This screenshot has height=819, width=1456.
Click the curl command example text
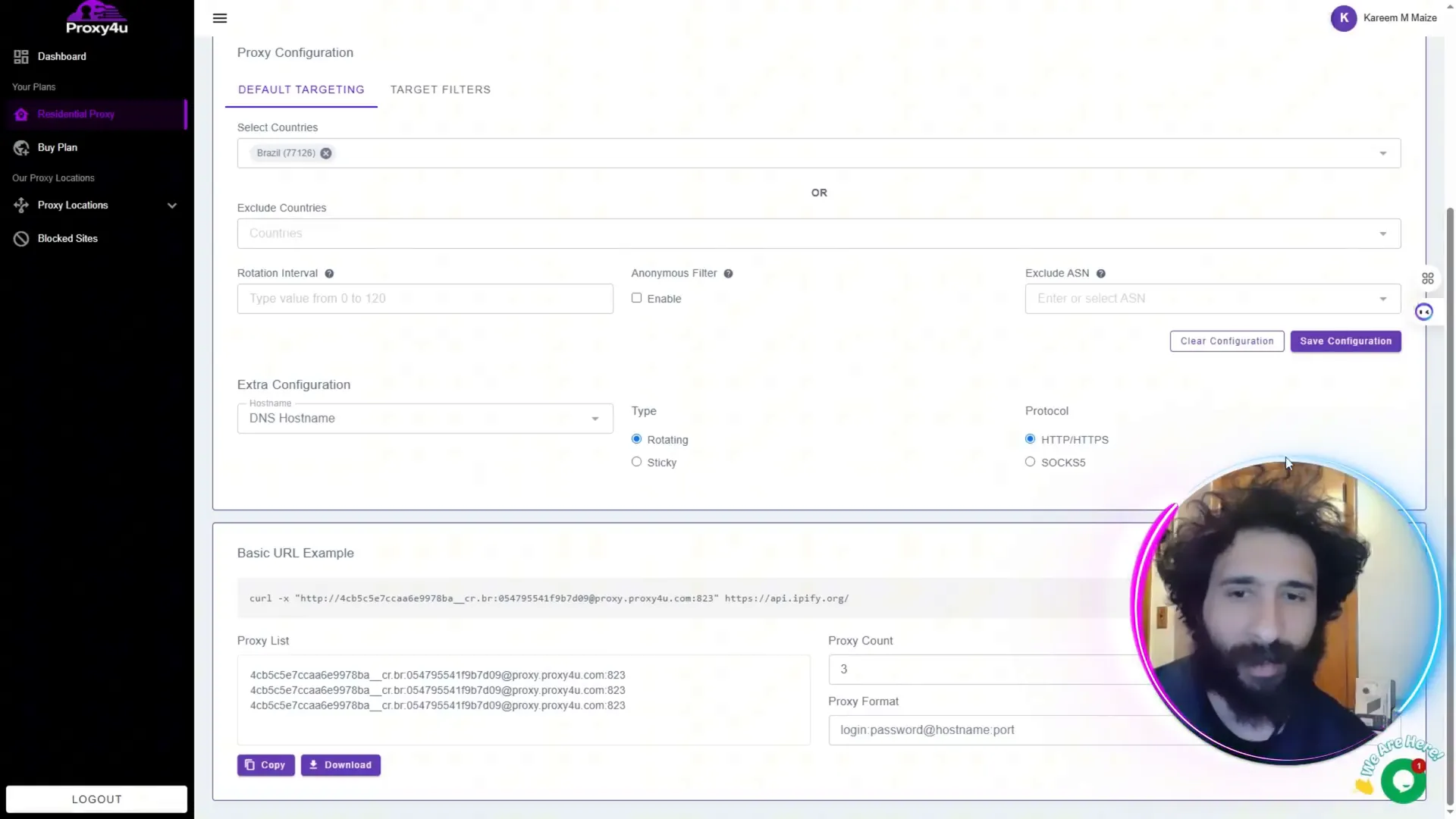pos(549,598)
